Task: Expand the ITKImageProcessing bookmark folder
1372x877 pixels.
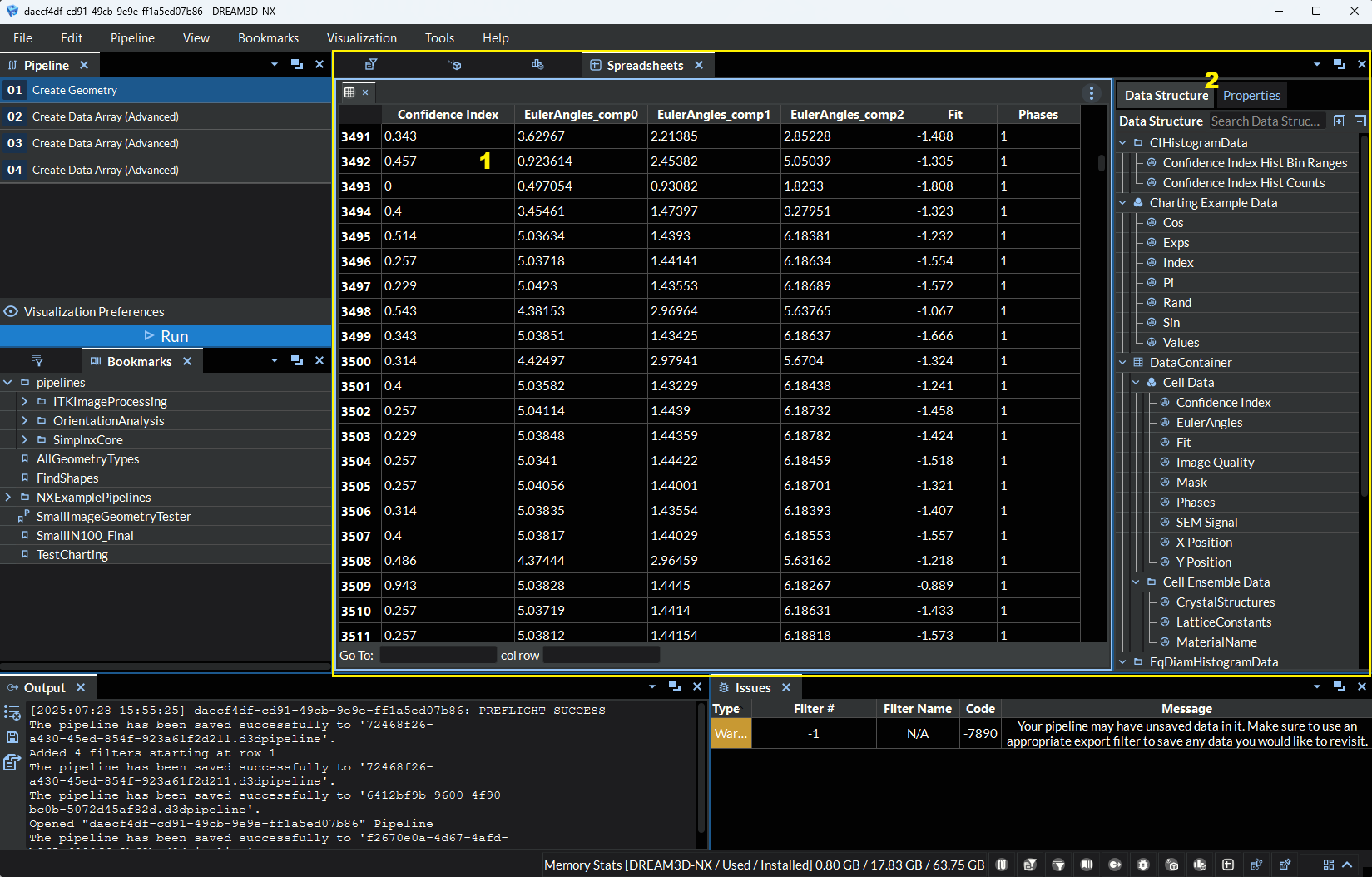Action: pos(24,402)
